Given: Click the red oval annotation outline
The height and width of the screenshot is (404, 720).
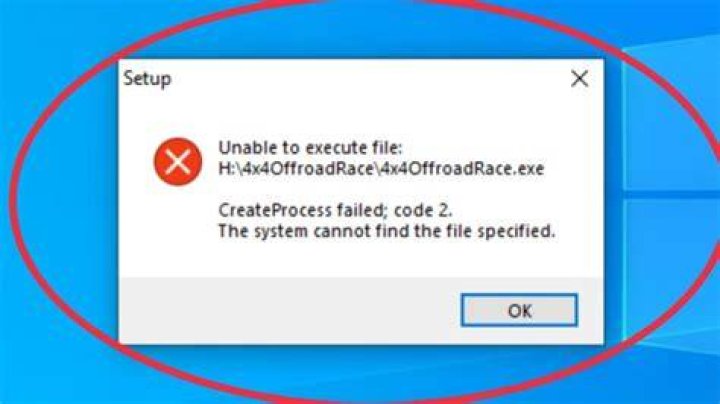Looking at the screenshot, I should point(13,202).
